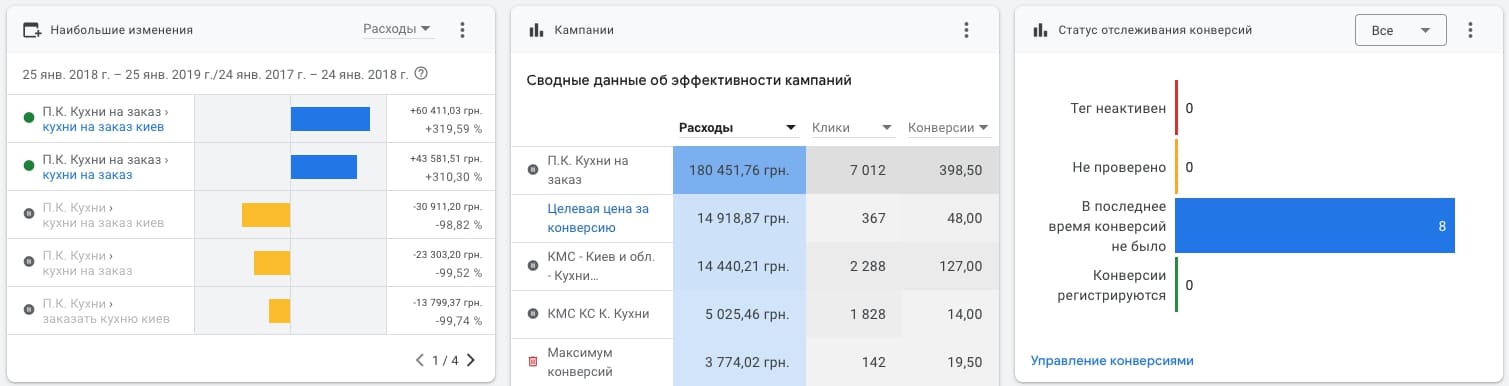
Task: Click the clicks value 7 012
Action: tap(867, 170)
